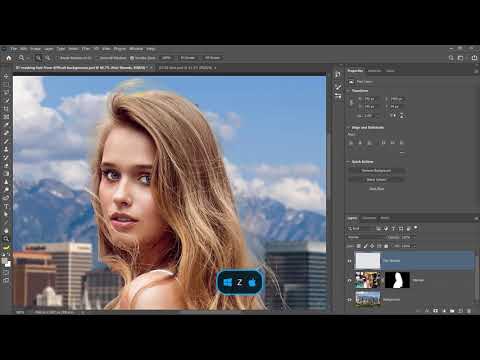480x360 pixels.
Task: Select the Rectangular Marquee tool
Action: pyautogui.click(x=6, y=84)
